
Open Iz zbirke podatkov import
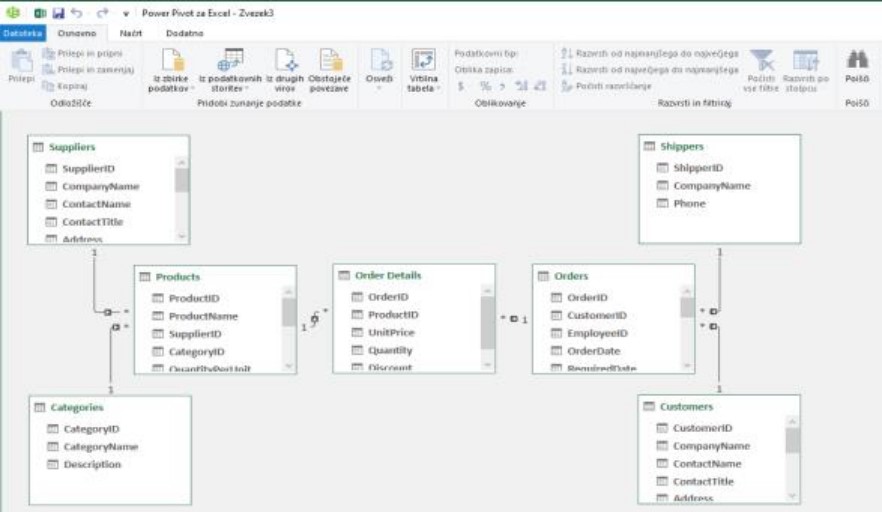coord(171,70)
